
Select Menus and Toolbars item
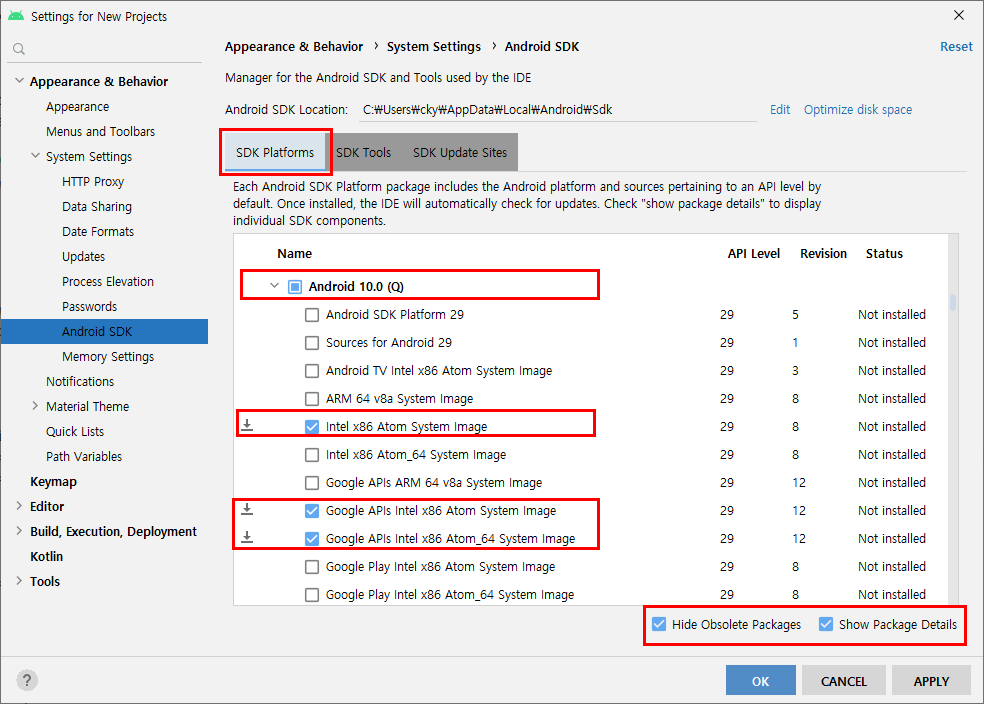tap(100, 131)
